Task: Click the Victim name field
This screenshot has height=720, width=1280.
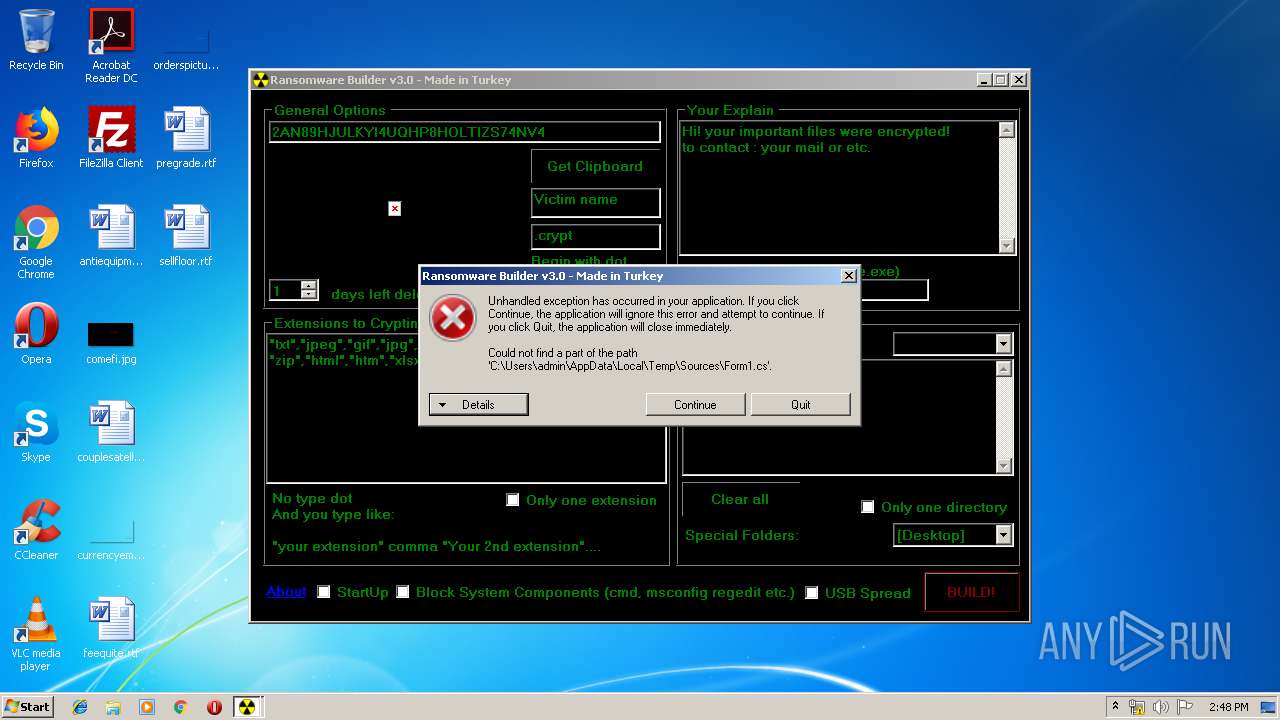Action: click(x=596, y=202)
